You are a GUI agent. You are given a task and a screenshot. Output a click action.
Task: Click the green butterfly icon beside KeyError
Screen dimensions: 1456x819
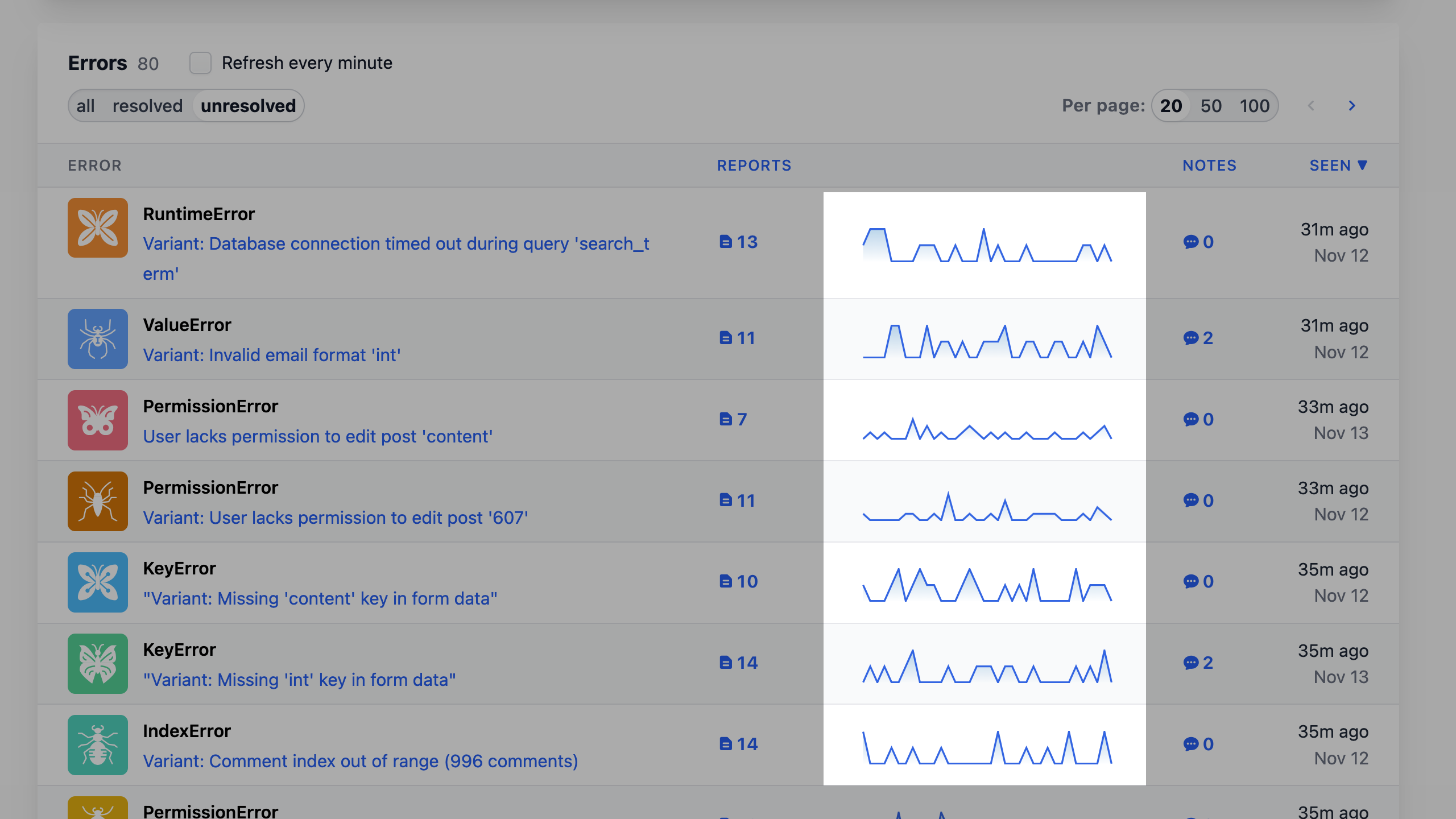coord(98,664)
